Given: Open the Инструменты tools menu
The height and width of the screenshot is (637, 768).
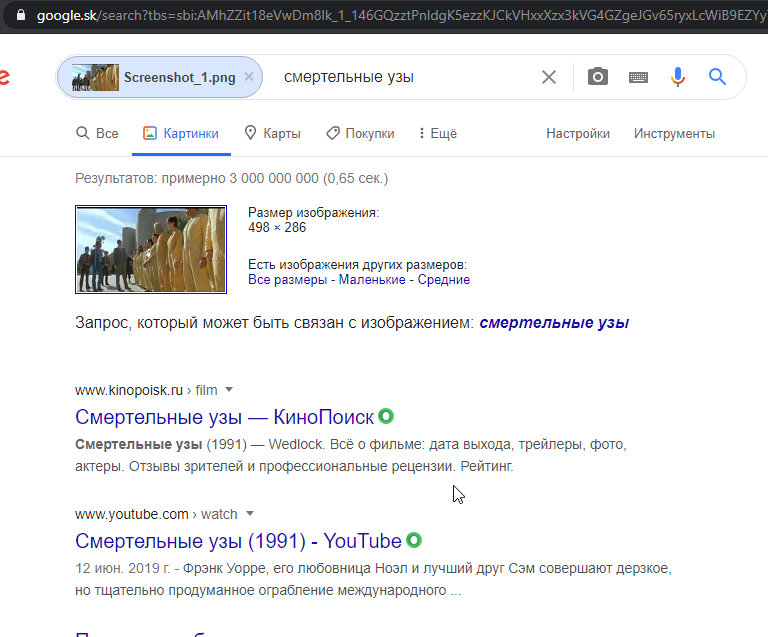Looking at the screenshot, I should tap(674, 133).
